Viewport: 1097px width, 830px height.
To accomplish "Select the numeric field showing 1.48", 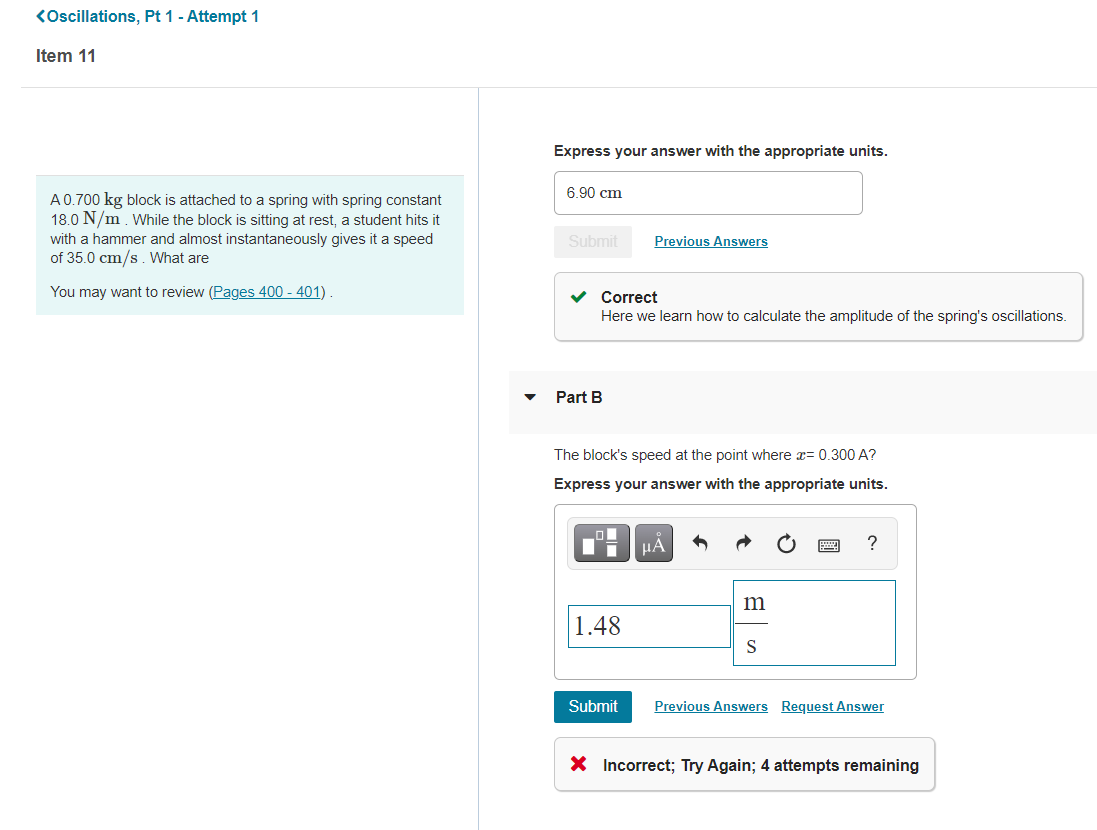I will click(x=649, y=626).
